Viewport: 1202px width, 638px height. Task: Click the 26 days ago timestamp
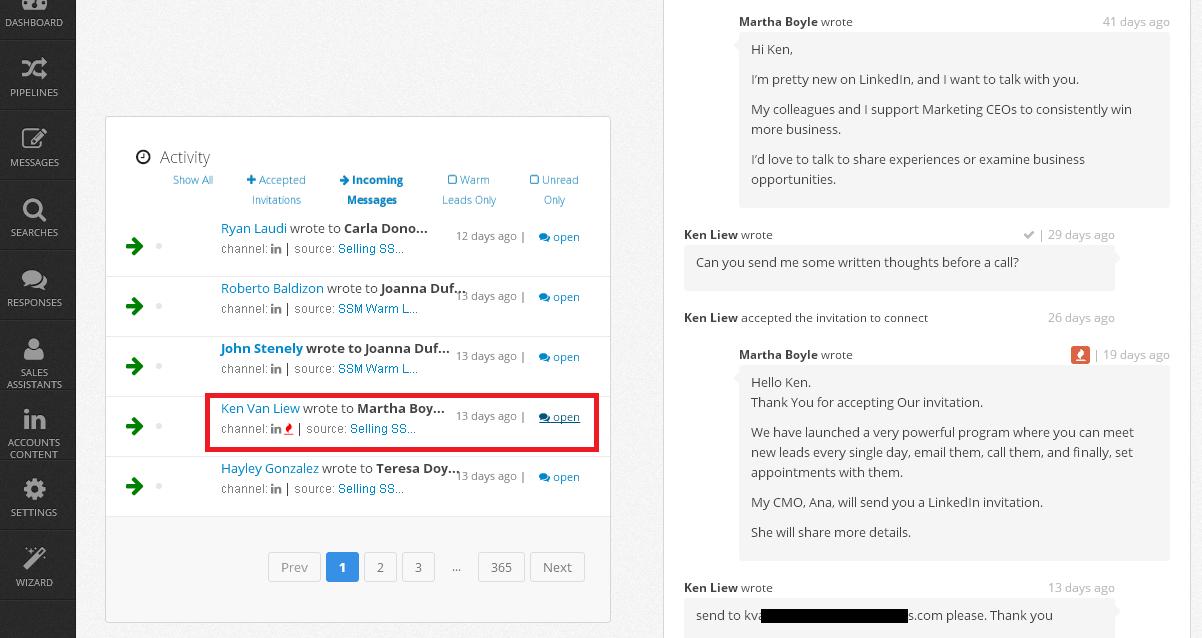1081,318
